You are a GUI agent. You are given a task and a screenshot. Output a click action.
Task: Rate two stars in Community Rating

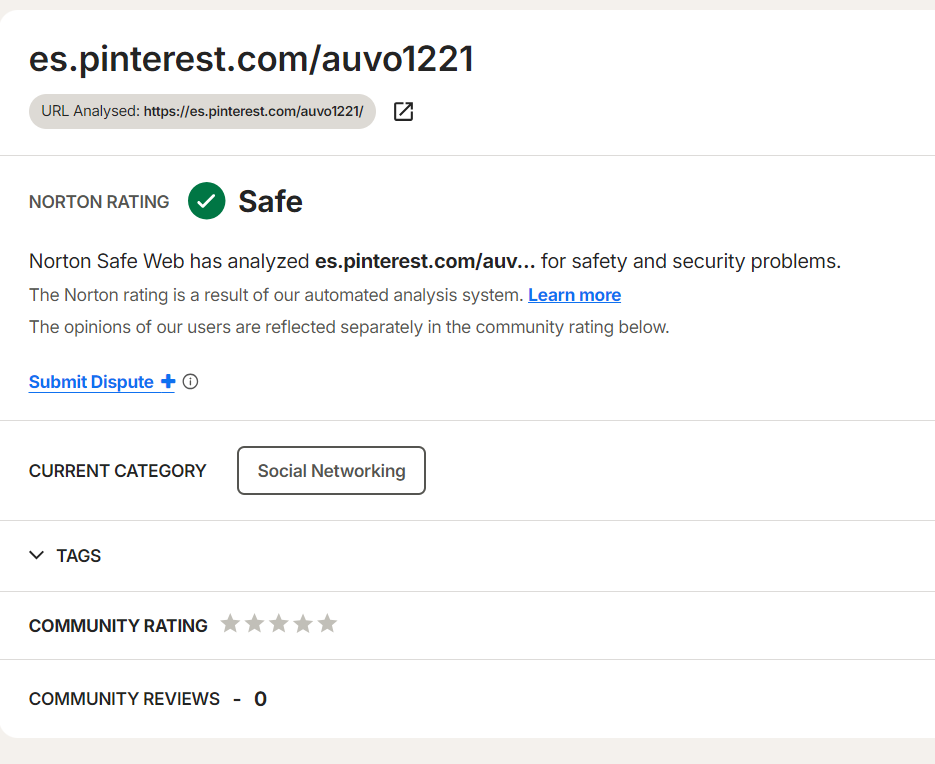click(x=254, y=624)
